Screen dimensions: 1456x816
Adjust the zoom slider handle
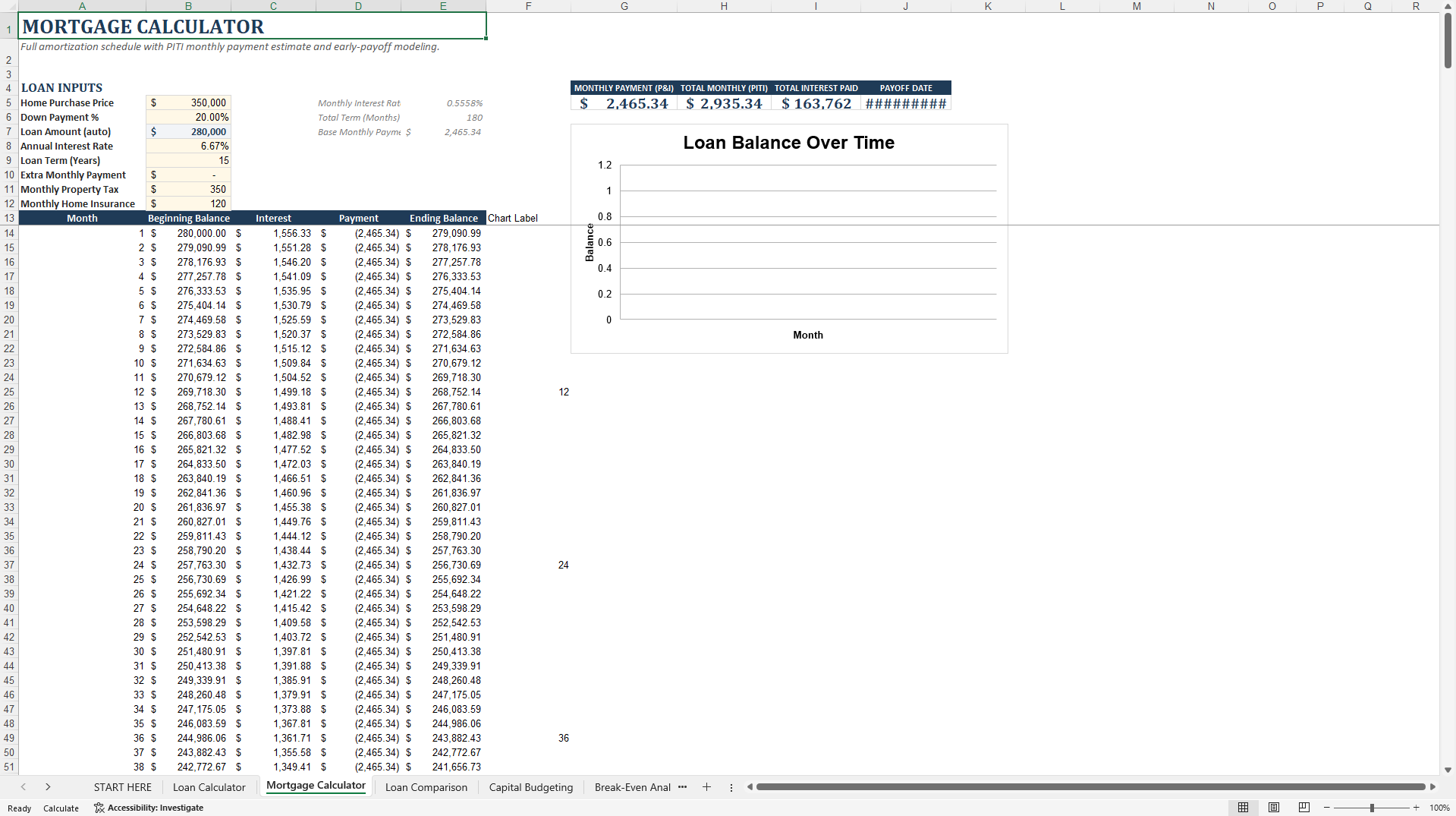[x=1372, y=808]
